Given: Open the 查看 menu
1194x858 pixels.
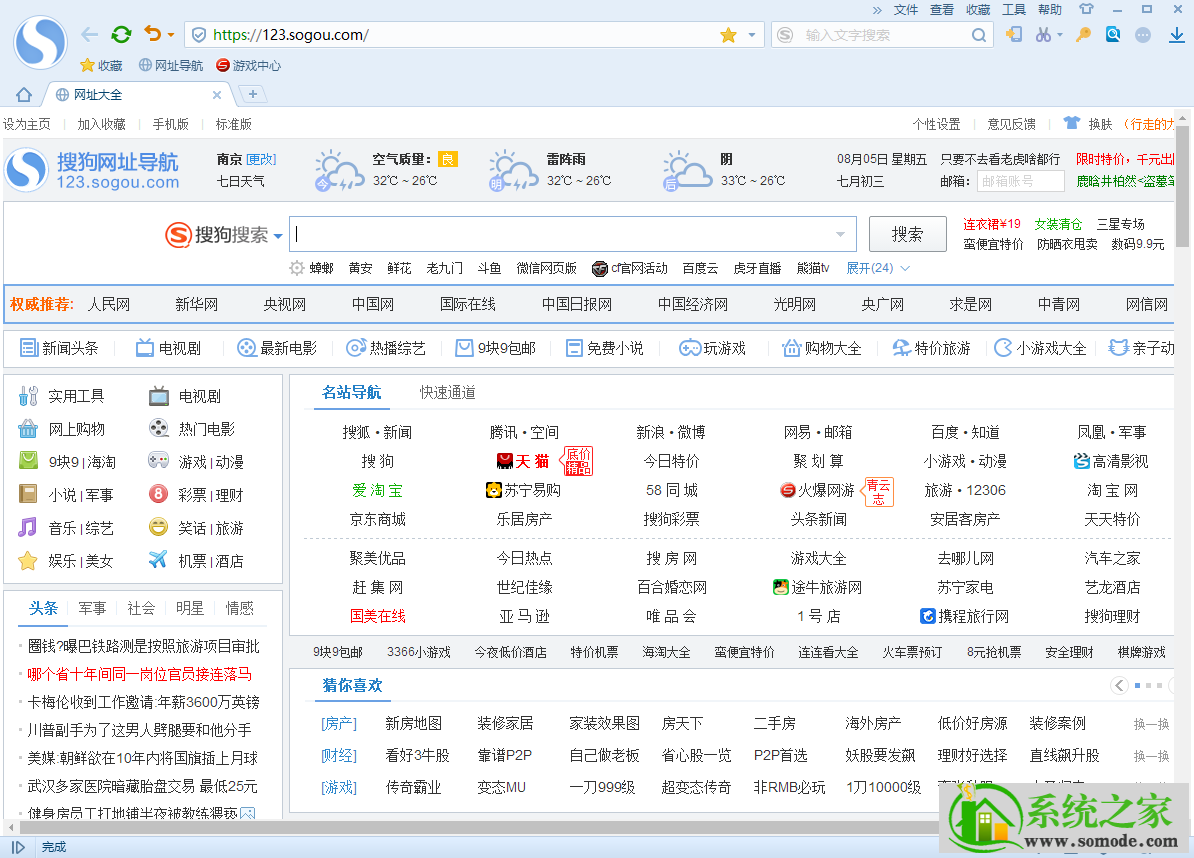Looking at the screenshot, I should (x=942, y=10).
